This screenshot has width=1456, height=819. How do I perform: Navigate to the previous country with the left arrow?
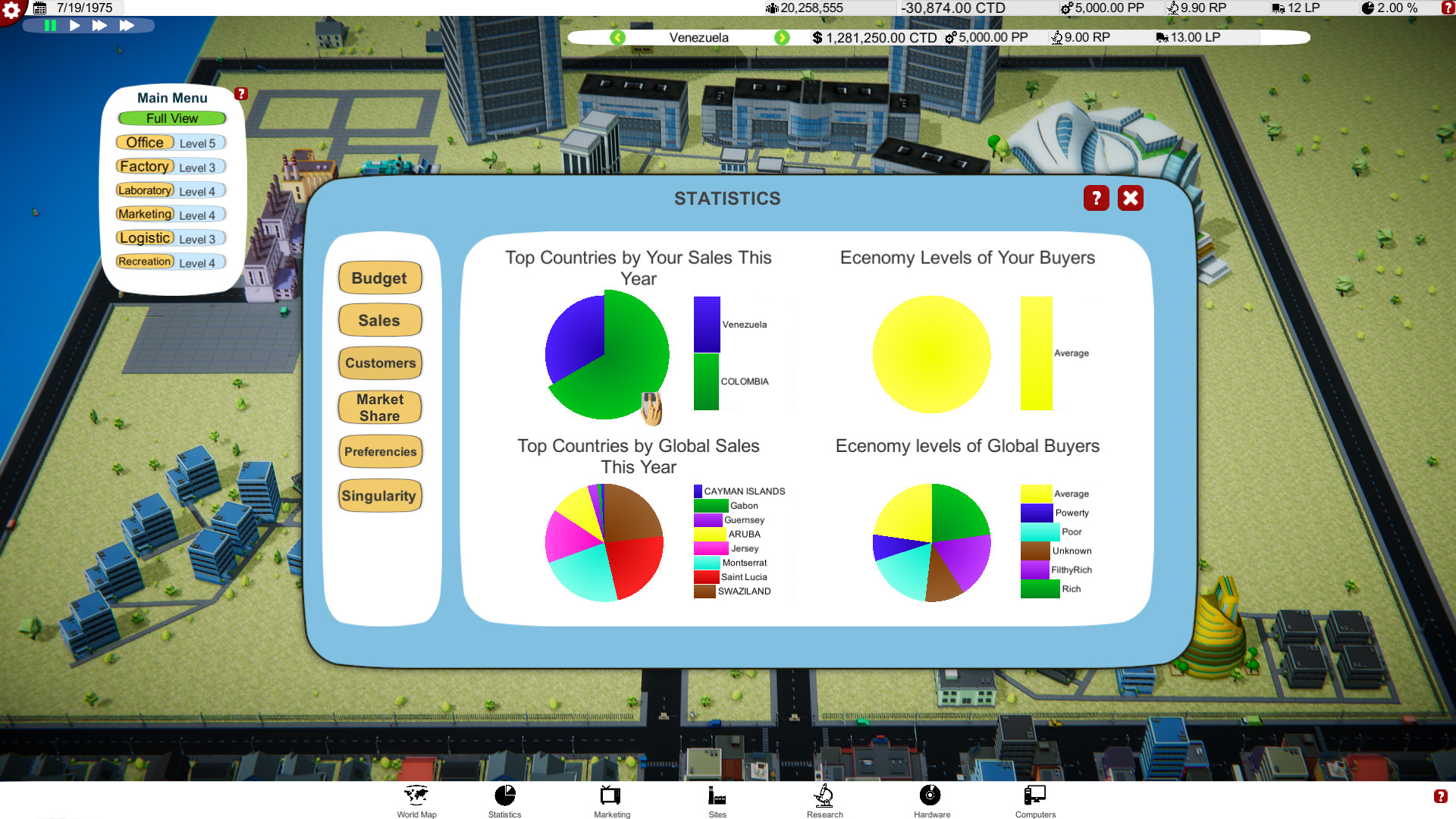(617, 37)
